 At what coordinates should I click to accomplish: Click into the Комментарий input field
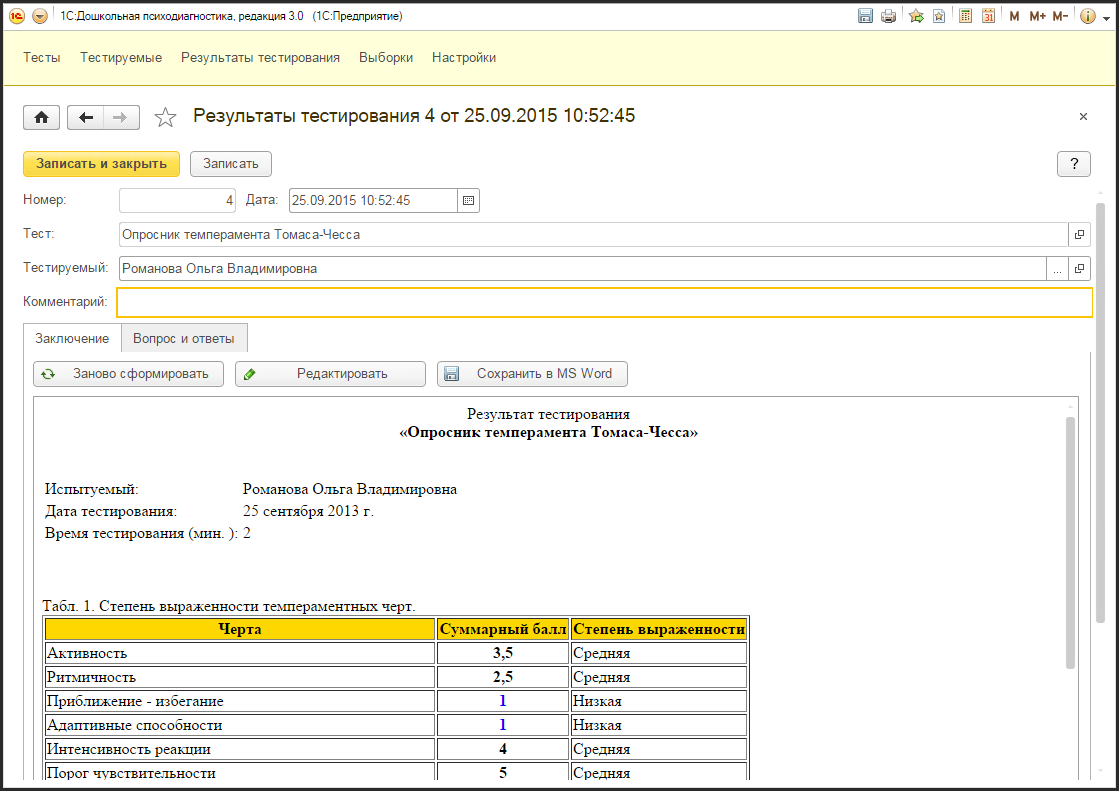point(604,302)
